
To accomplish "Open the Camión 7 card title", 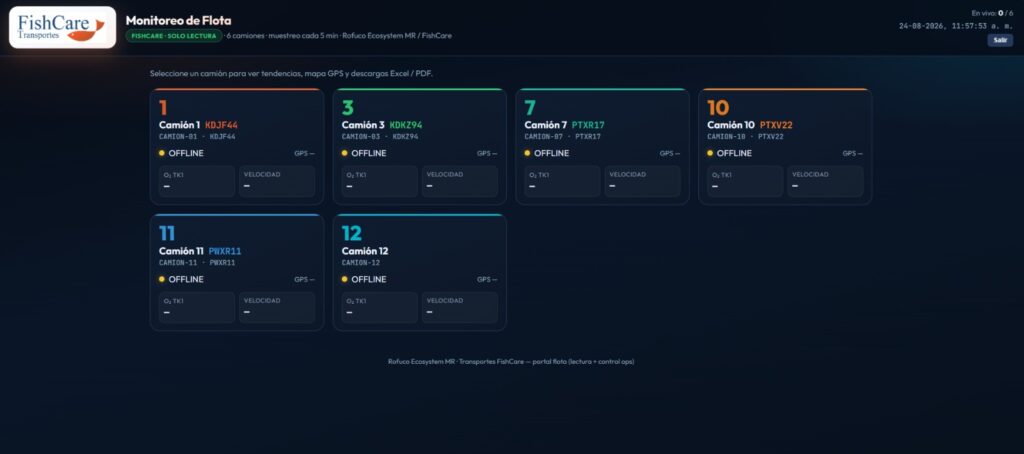I will (545, 125).
